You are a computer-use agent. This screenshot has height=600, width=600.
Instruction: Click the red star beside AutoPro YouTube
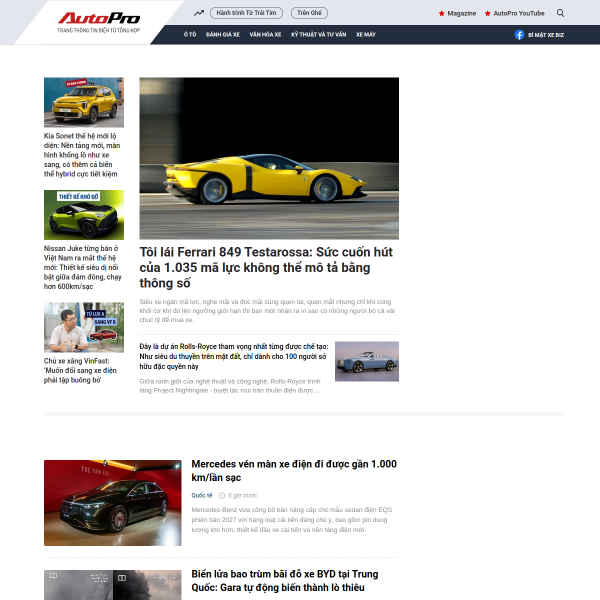tap(487, 13)
